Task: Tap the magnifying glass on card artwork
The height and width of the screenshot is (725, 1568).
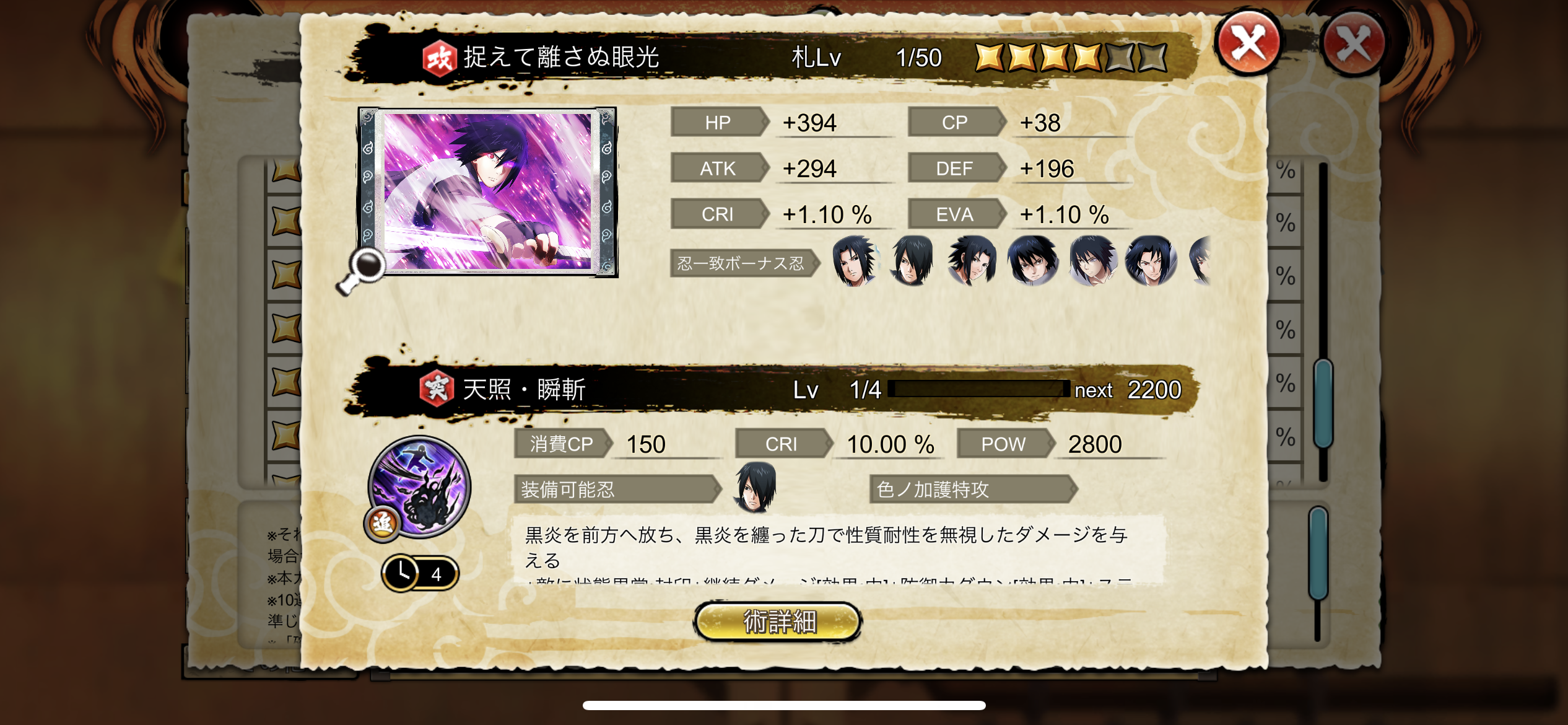Action: tap(361, 271)
